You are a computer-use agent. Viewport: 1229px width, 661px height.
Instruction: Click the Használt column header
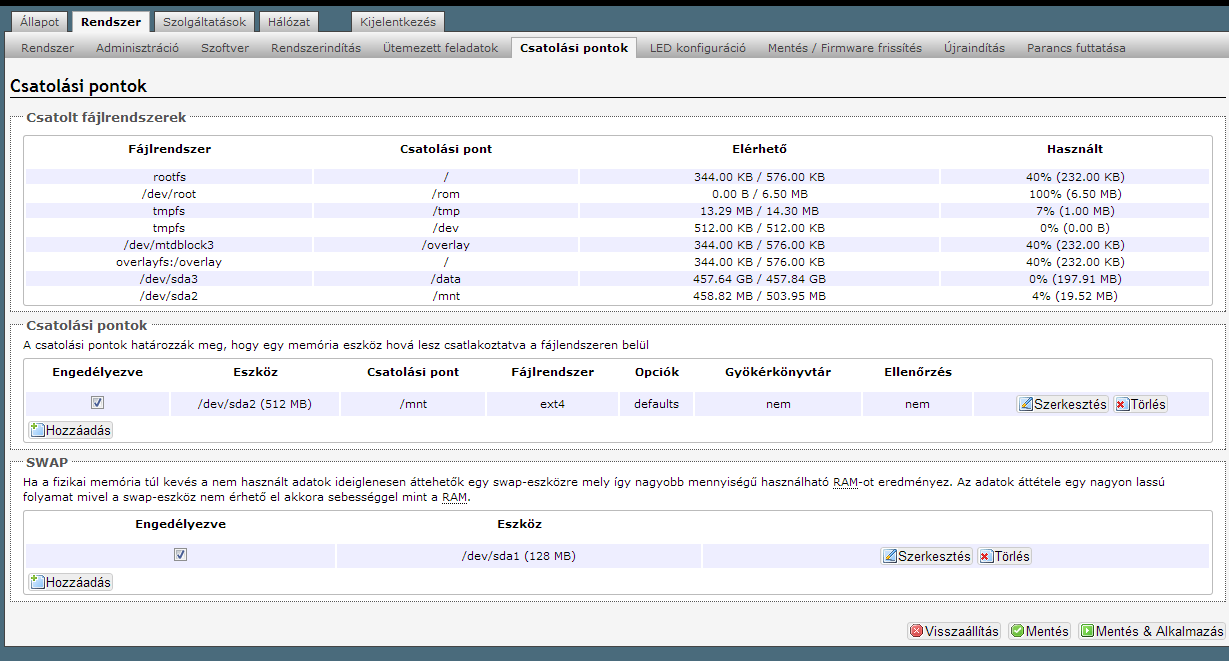click(x=1075, y=149)
